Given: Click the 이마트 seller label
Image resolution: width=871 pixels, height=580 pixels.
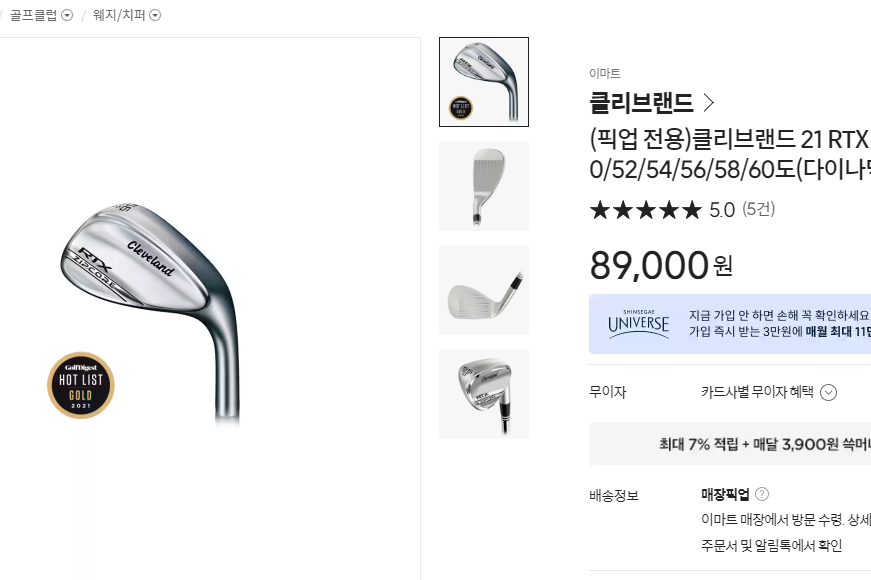Looking at the screenshot, I should point(605,73).
